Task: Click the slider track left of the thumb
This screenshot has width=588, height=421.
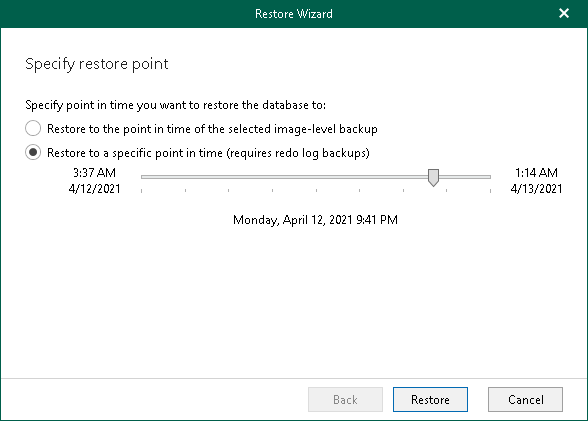Action: [284, 177]
